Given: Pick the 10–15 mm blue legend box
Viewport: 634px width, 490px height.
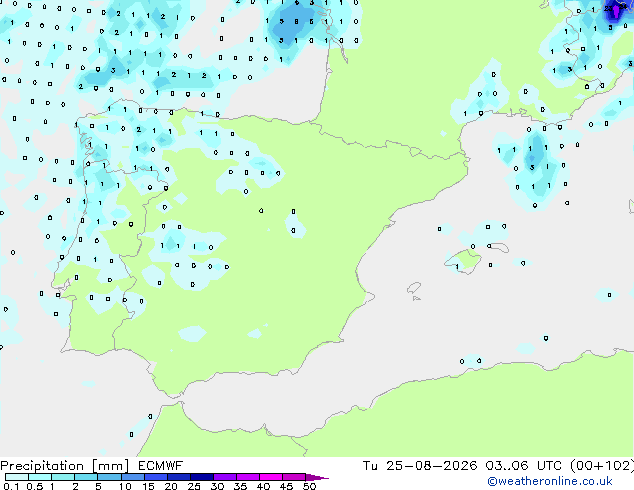Looking at the screenshot, I should (x=132, y=477).
